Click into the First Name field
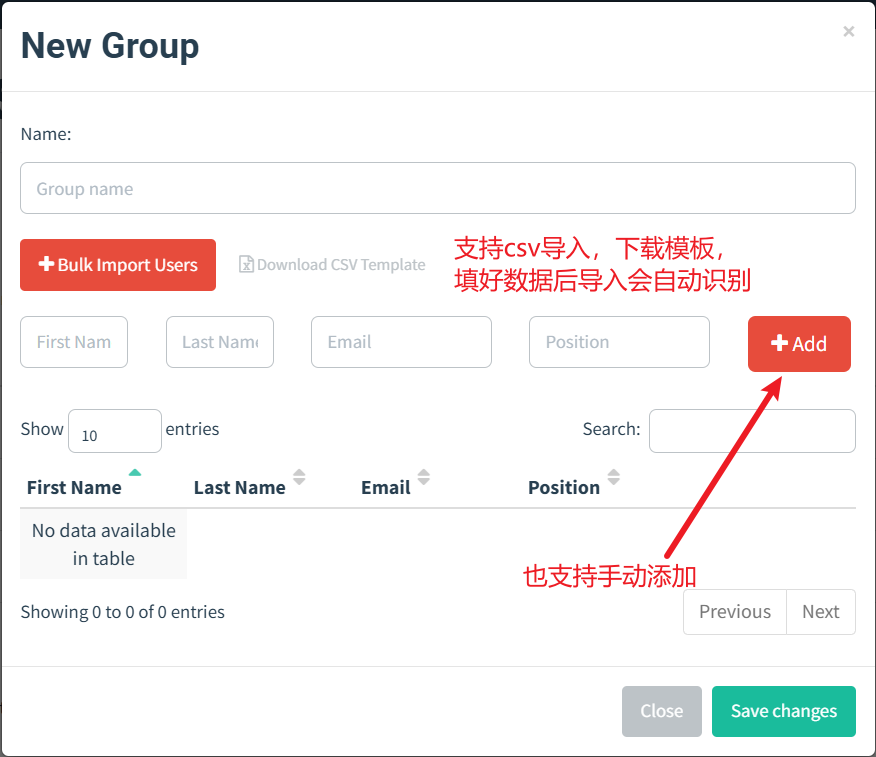876x757 pixels. (74, 342)
